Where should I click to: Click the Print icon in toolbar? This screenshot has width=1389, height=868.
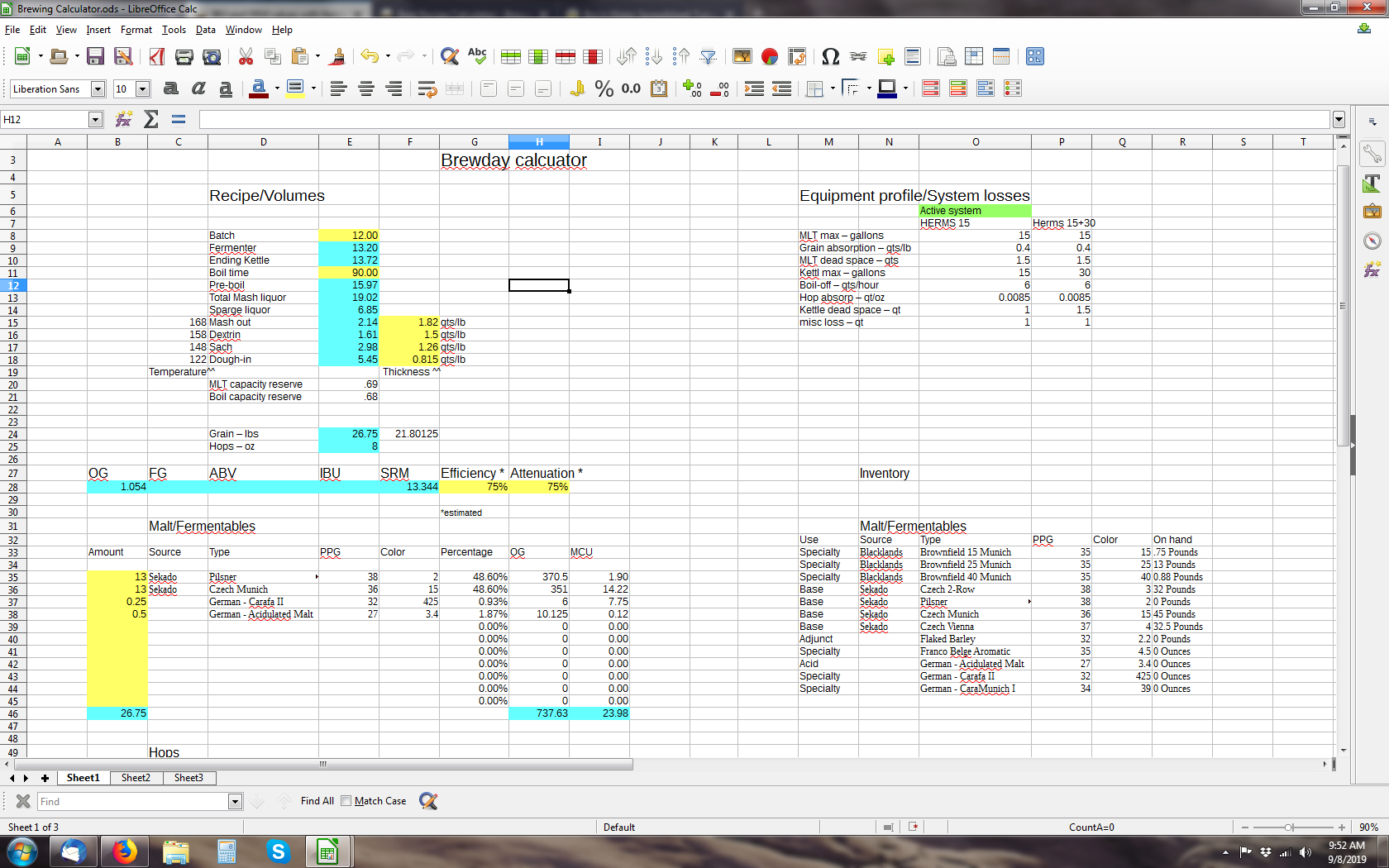click(x=184, y=56)
